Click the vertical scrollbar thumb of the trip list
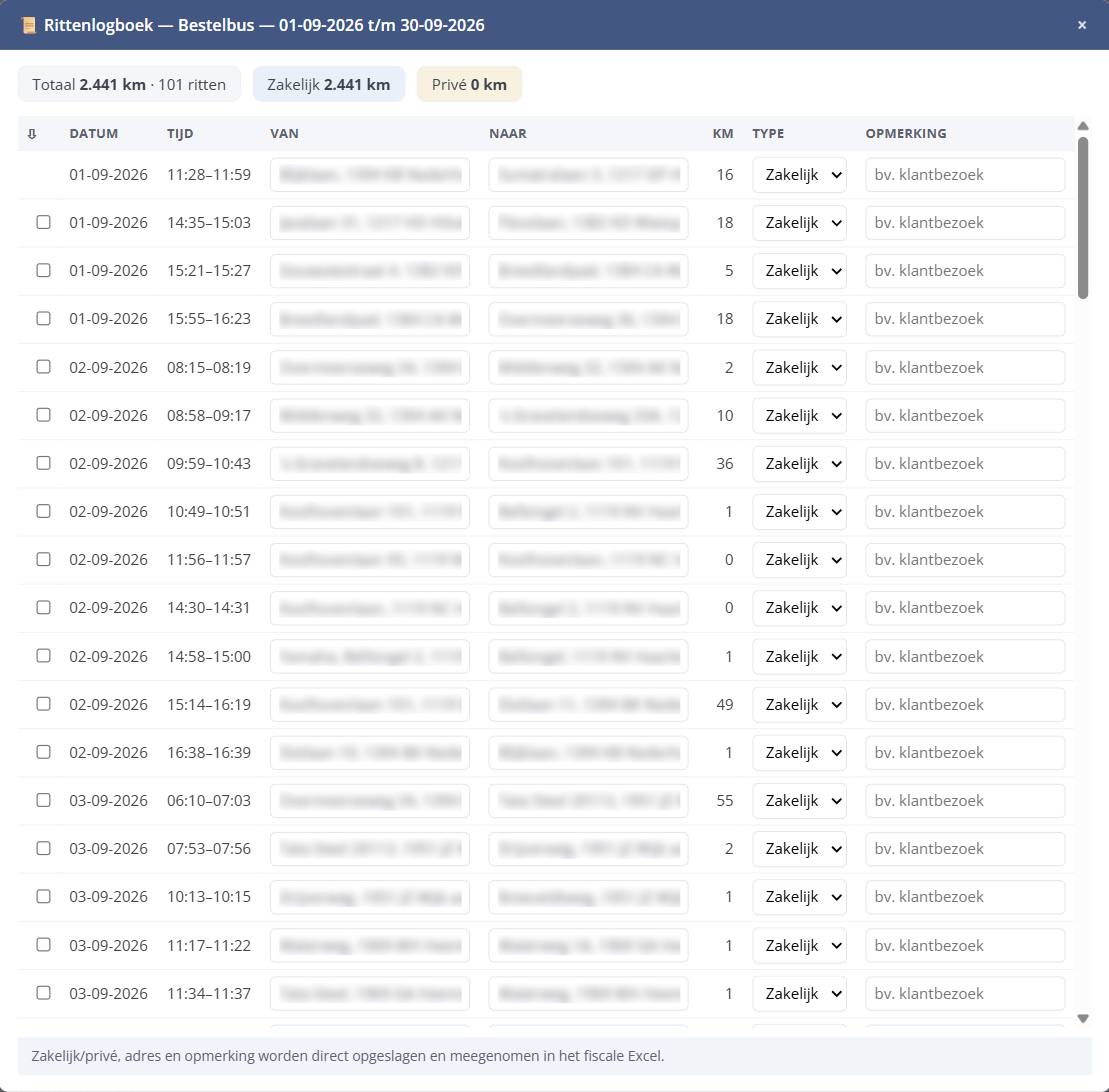This screenshot has width=1109, height=1092. [1083, 218]
